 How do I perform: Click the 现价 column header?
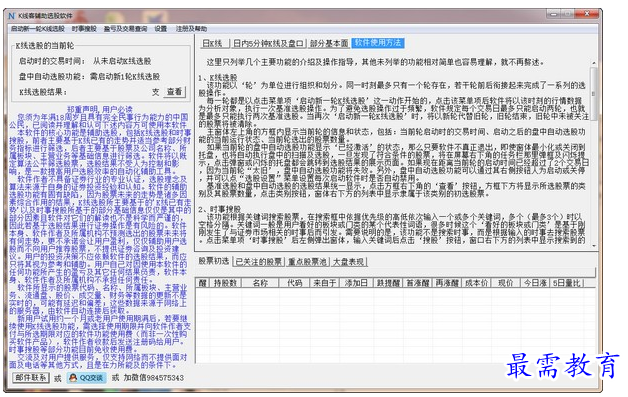tap(505, 283)
